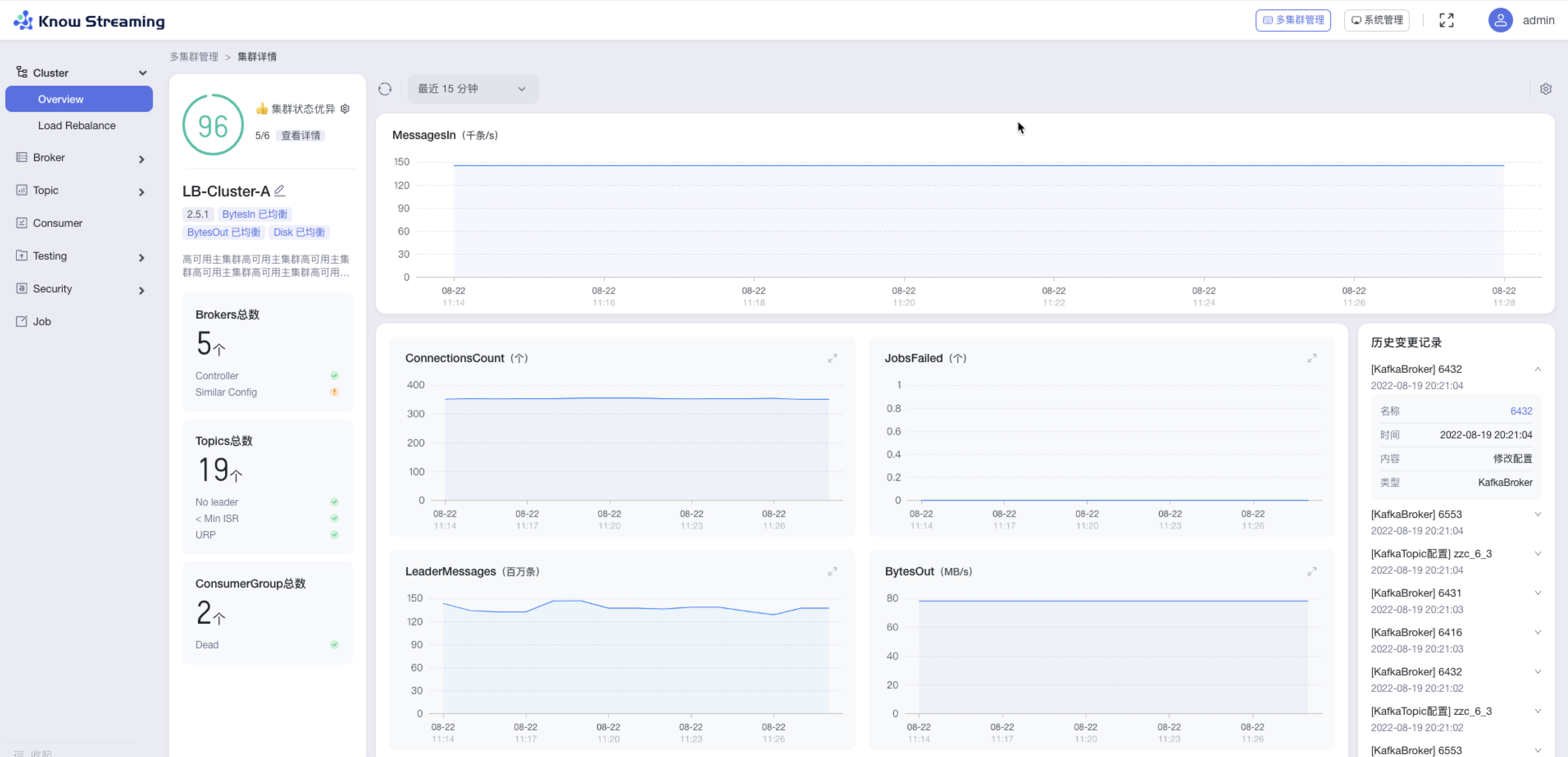
Task: Expand the LeaderMessages chart
Action: pos(832,571)
